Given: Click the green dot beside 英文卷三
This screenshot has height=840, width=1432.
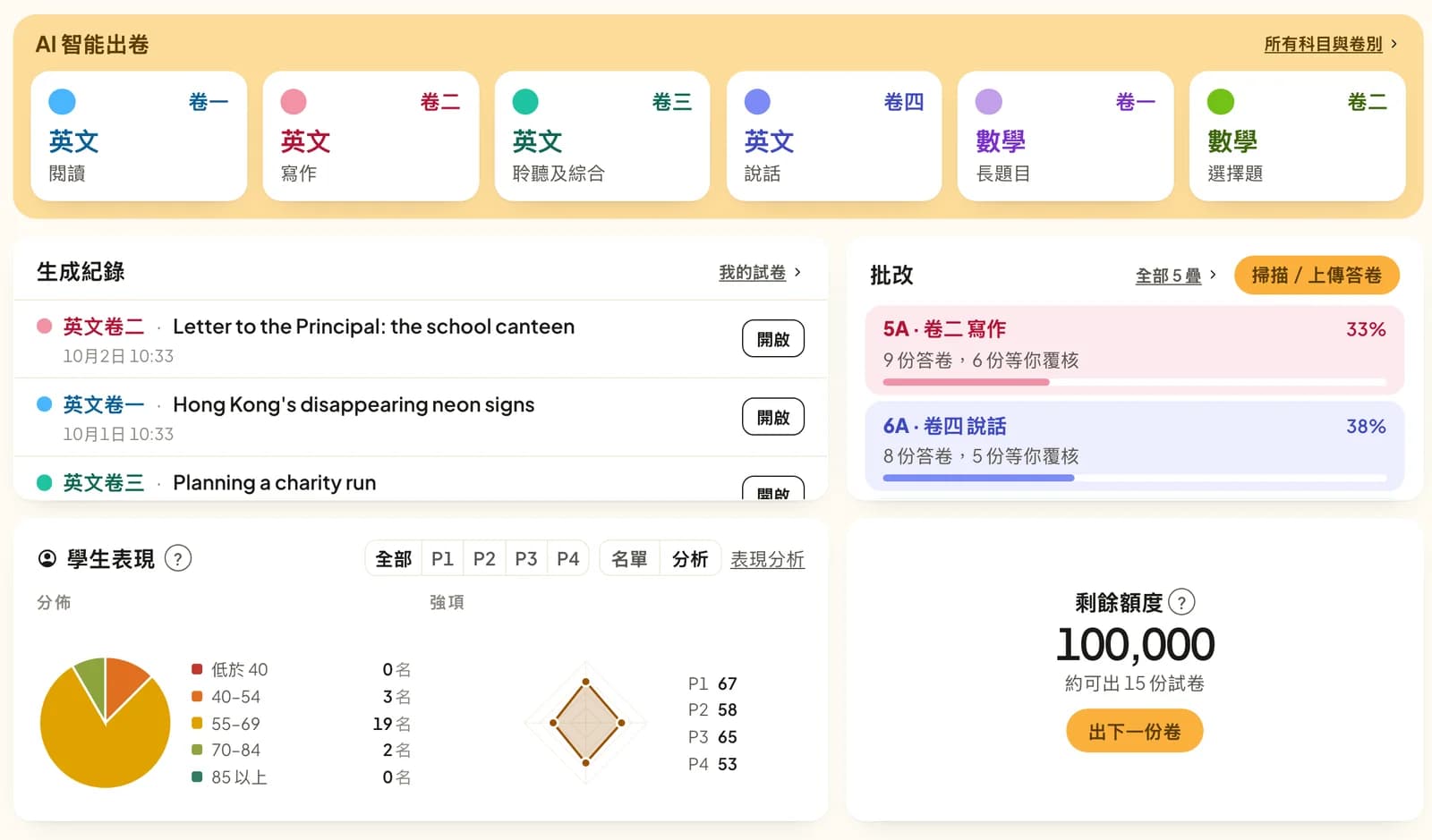Looking at the screenshot, I should pyautogui.click(x=44, y=482).
